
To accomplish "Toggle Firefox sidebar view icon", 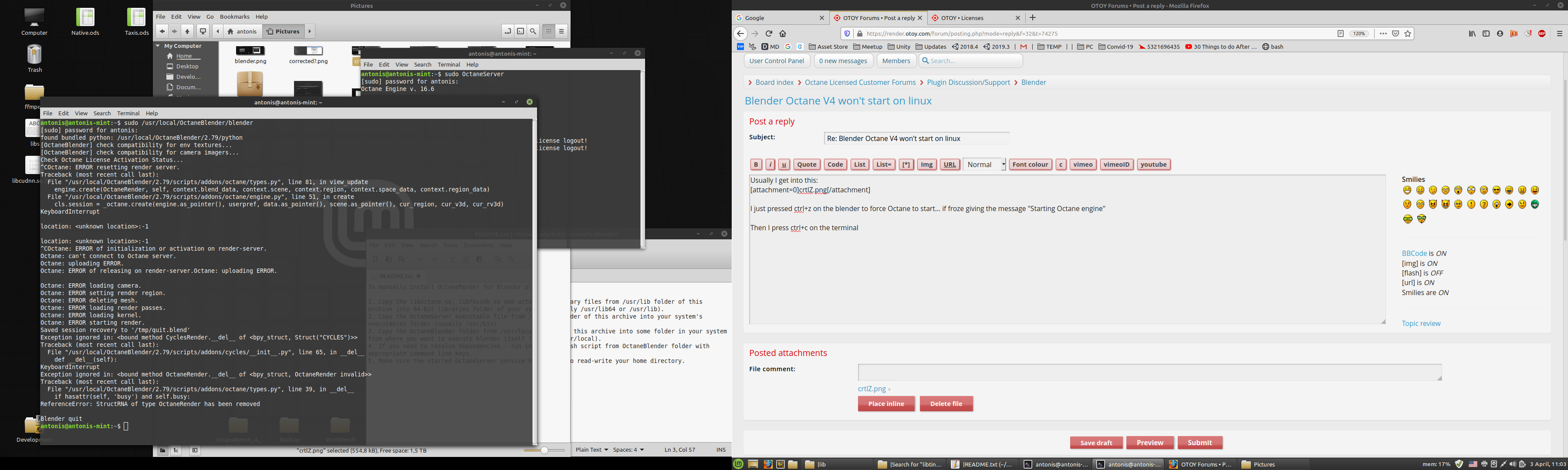I will (x=1486, y=34).
